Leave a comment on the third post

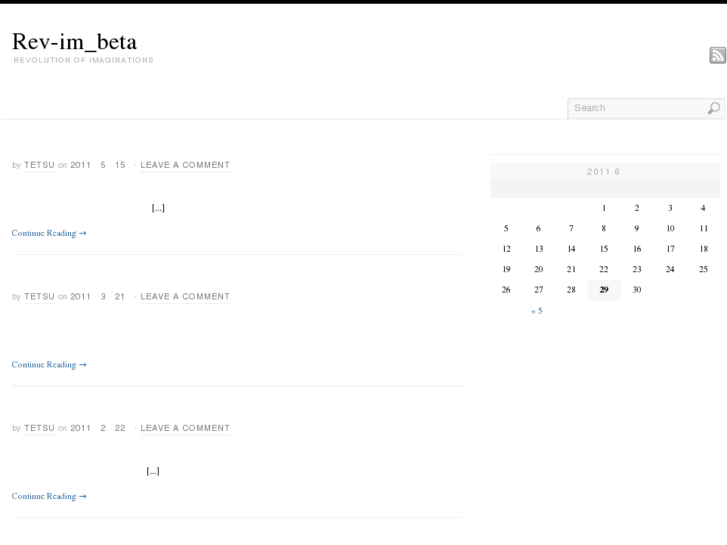tap(185, 428)
